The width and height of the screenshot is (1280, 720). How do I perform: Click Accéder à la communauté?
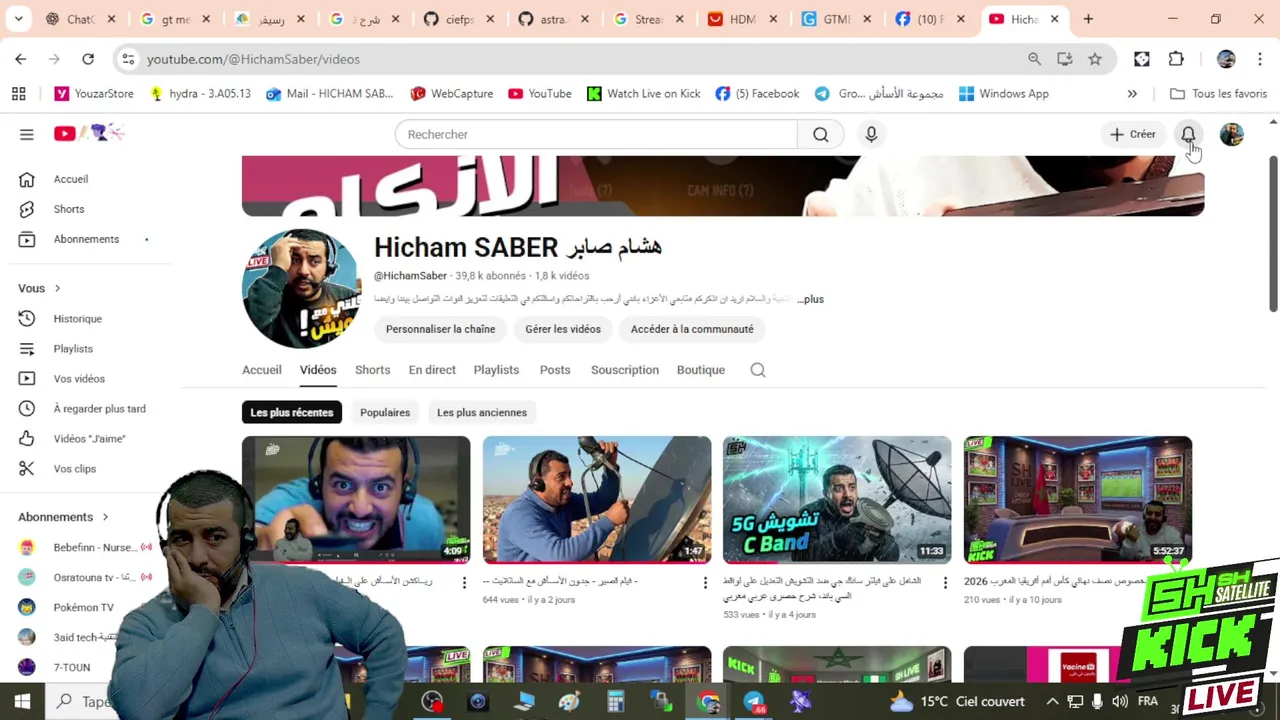[x=692, y=329]
